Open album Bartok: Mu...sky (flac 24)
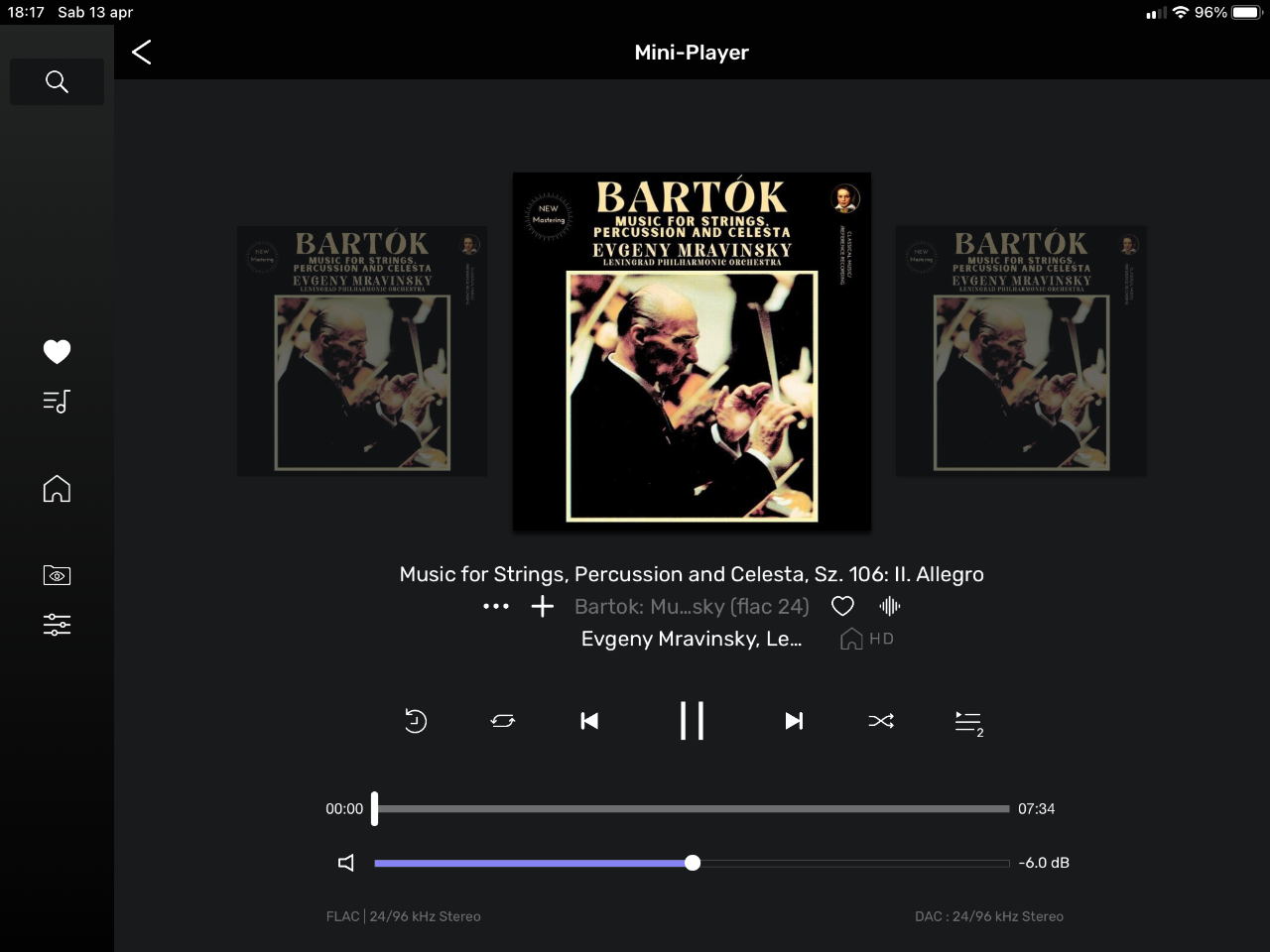 tap(692, 606)
